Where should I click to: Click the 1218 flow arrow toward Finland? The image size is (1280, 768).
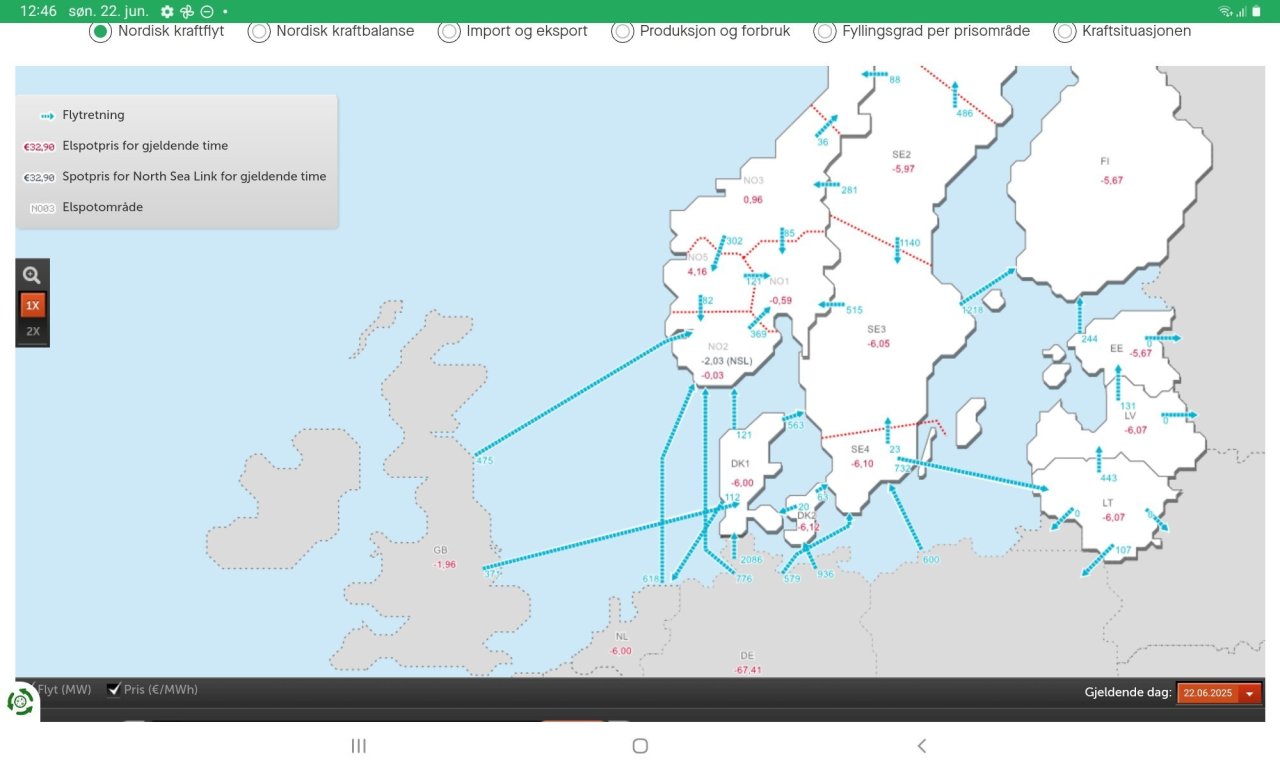click(988, 286)
